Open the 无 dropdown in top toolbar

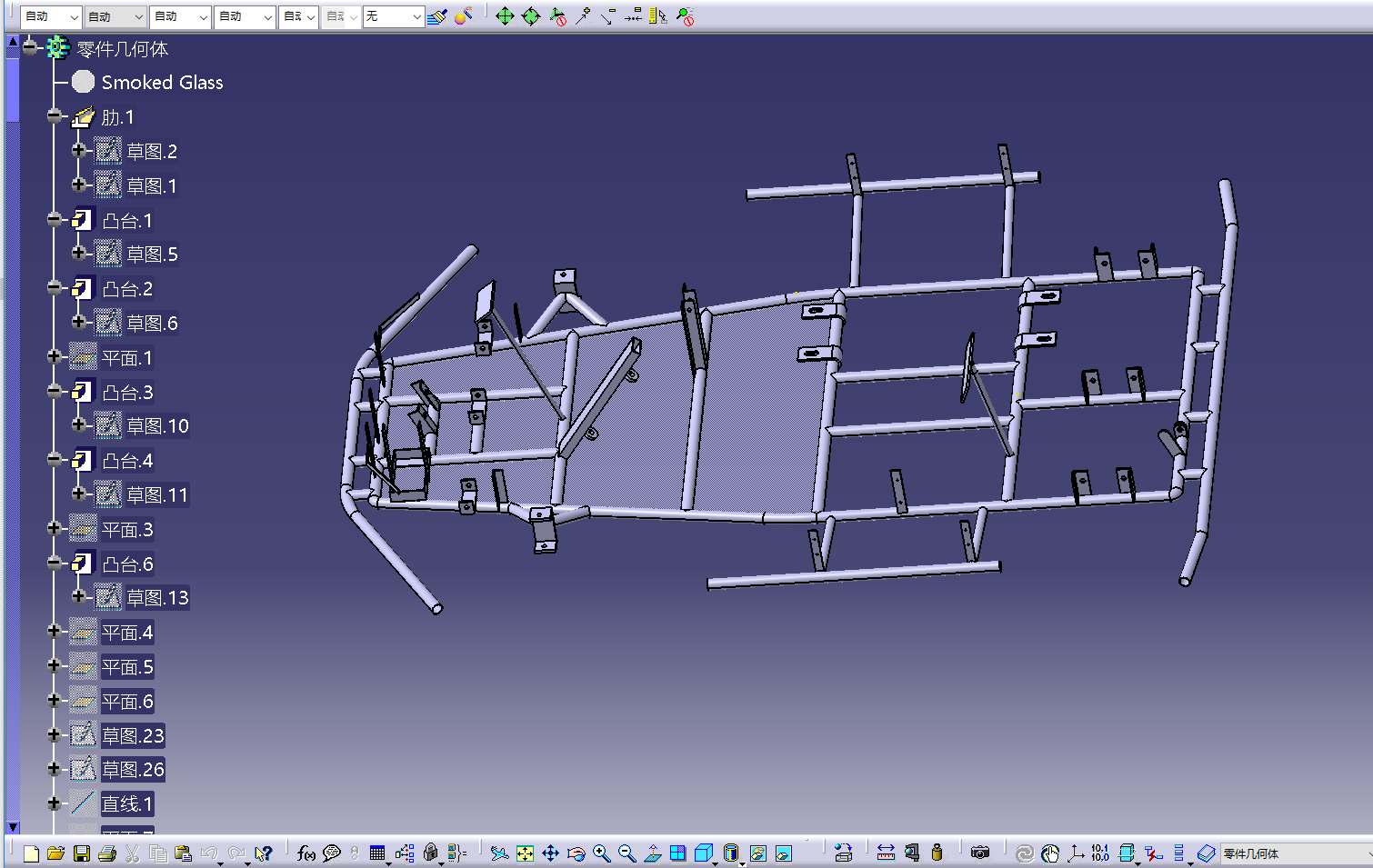(x=394, y=16)
